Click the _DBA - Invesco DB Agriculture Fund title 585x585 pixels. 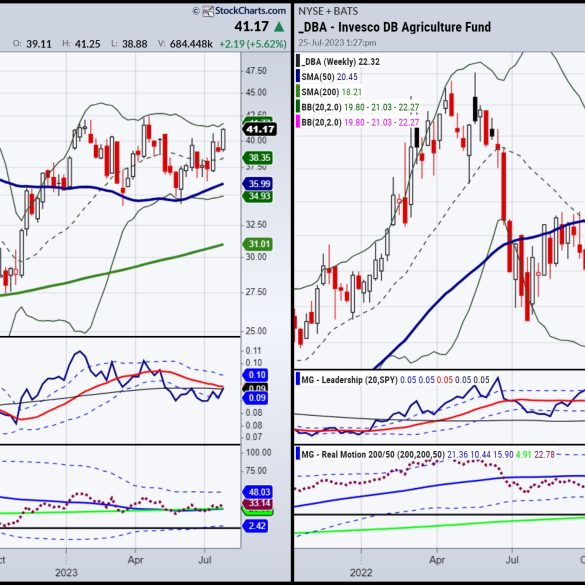coord(395,27)
